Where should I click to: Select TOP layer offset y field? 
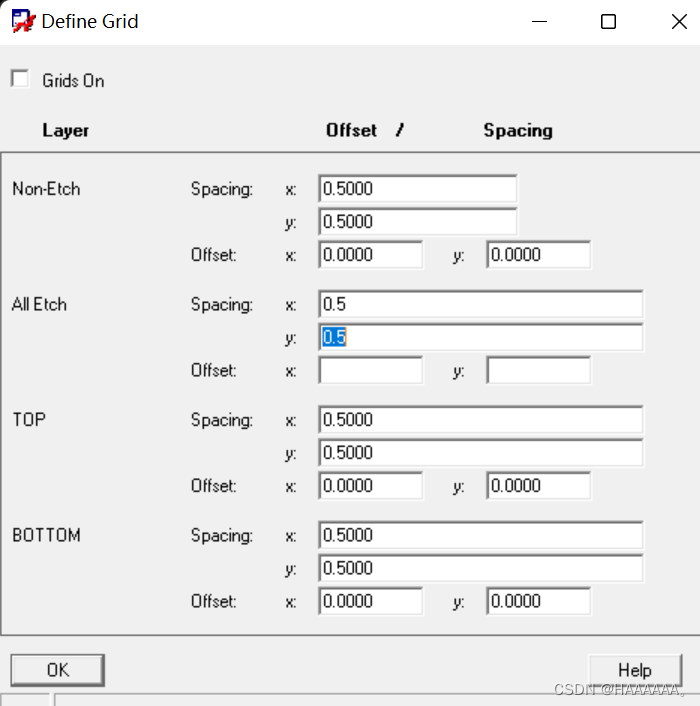(x=538, y=486)
